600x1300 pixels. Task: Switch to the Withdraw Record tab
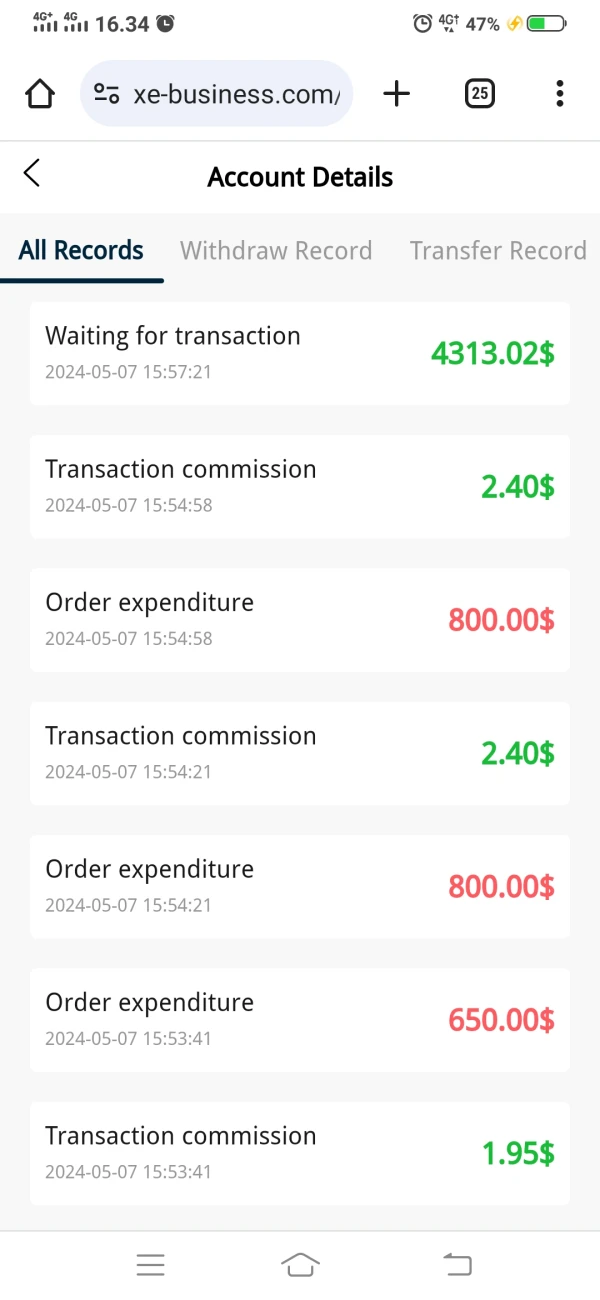click(276, 250)
